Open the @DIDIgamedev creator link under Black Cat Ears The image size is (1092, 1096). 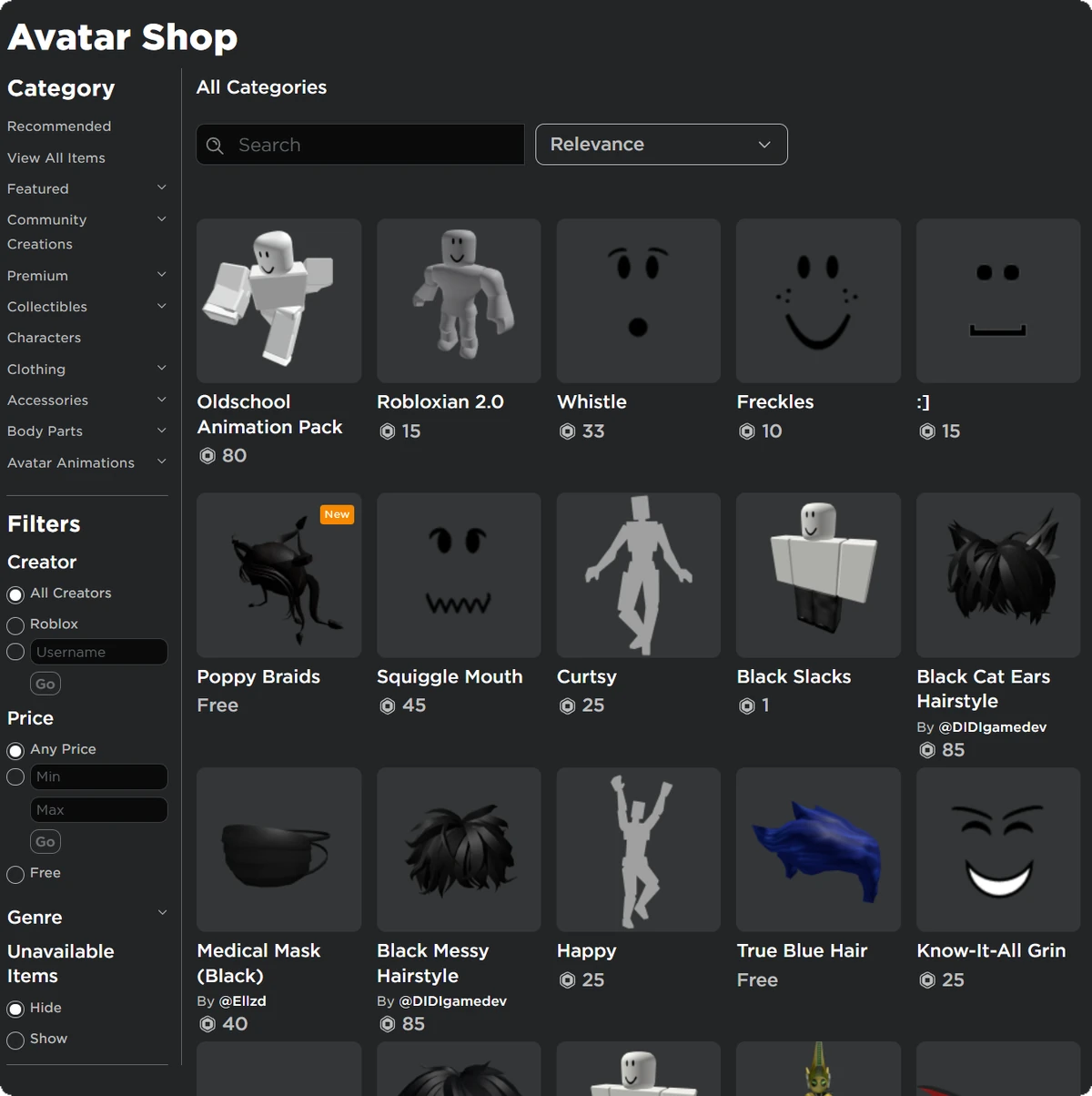point(993,727)
